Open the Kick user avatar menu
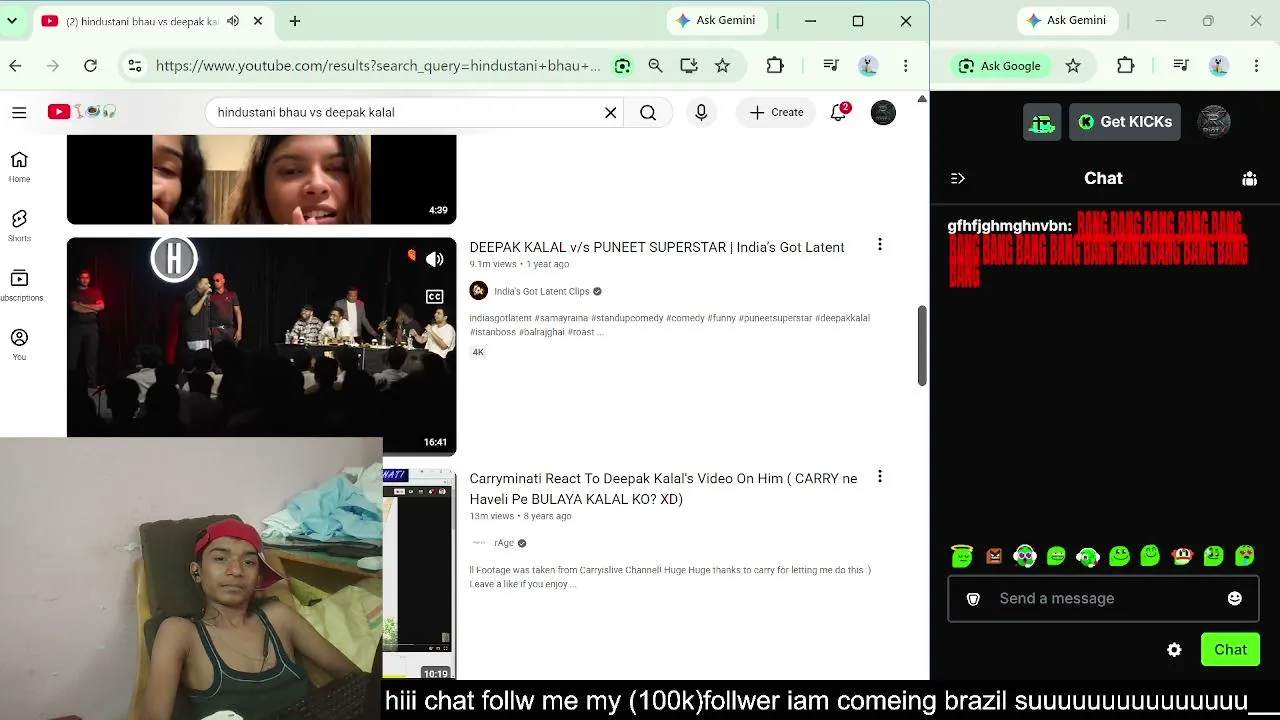1280x720 pixels. [x=1214, y=122]
